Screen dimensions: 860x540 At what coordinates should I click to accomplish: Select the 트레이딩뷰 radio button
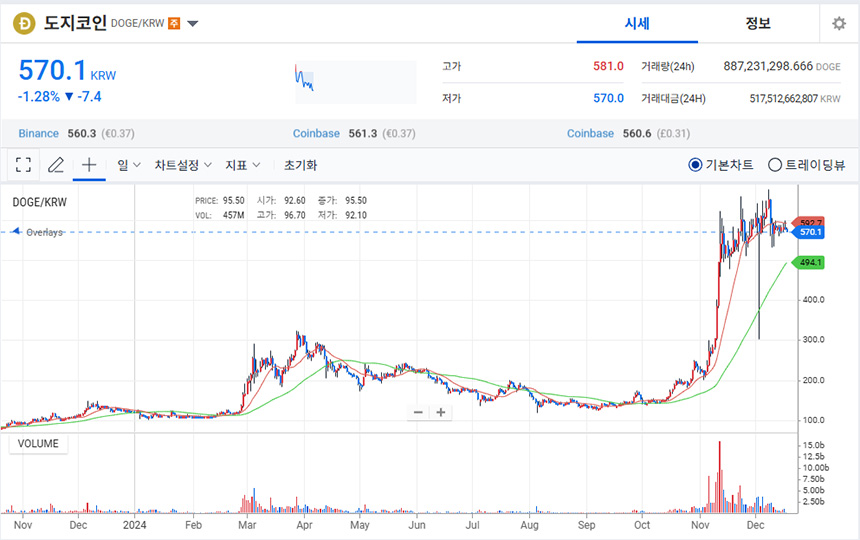coord(774,164)
